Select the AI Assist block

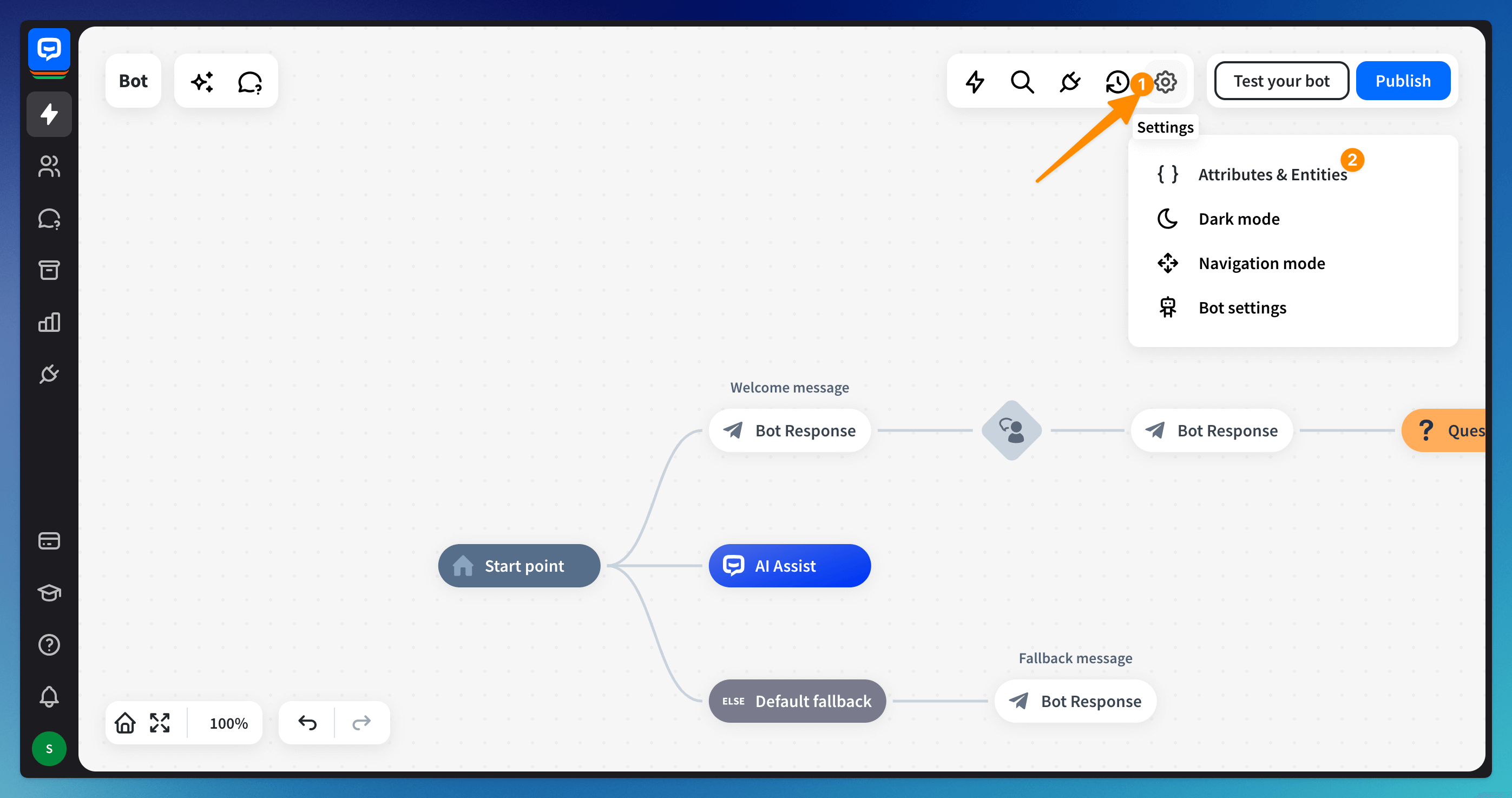pos(789,565)
